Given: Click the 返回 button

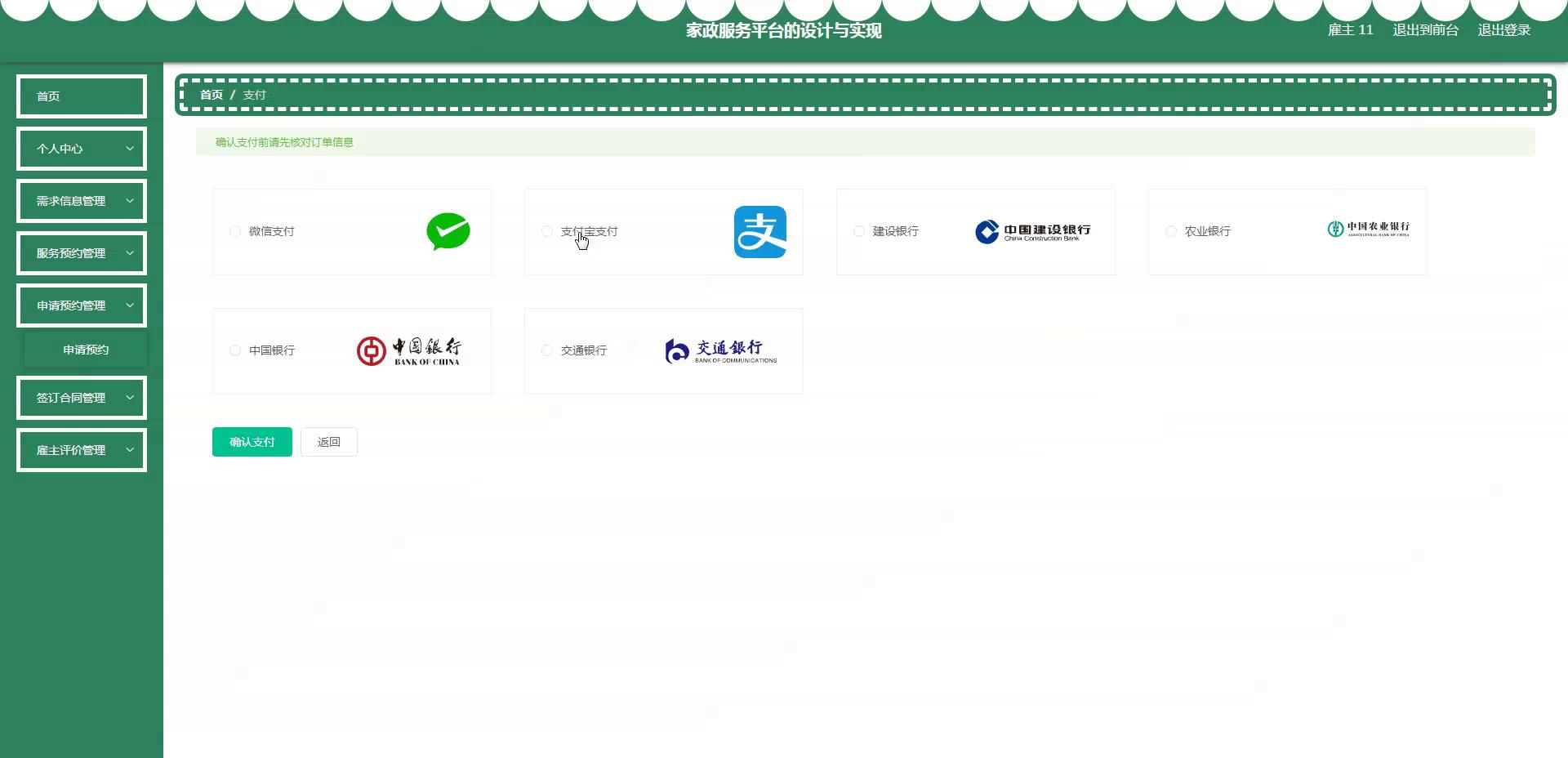Looking at the screenshot, I should coord(329,442).
